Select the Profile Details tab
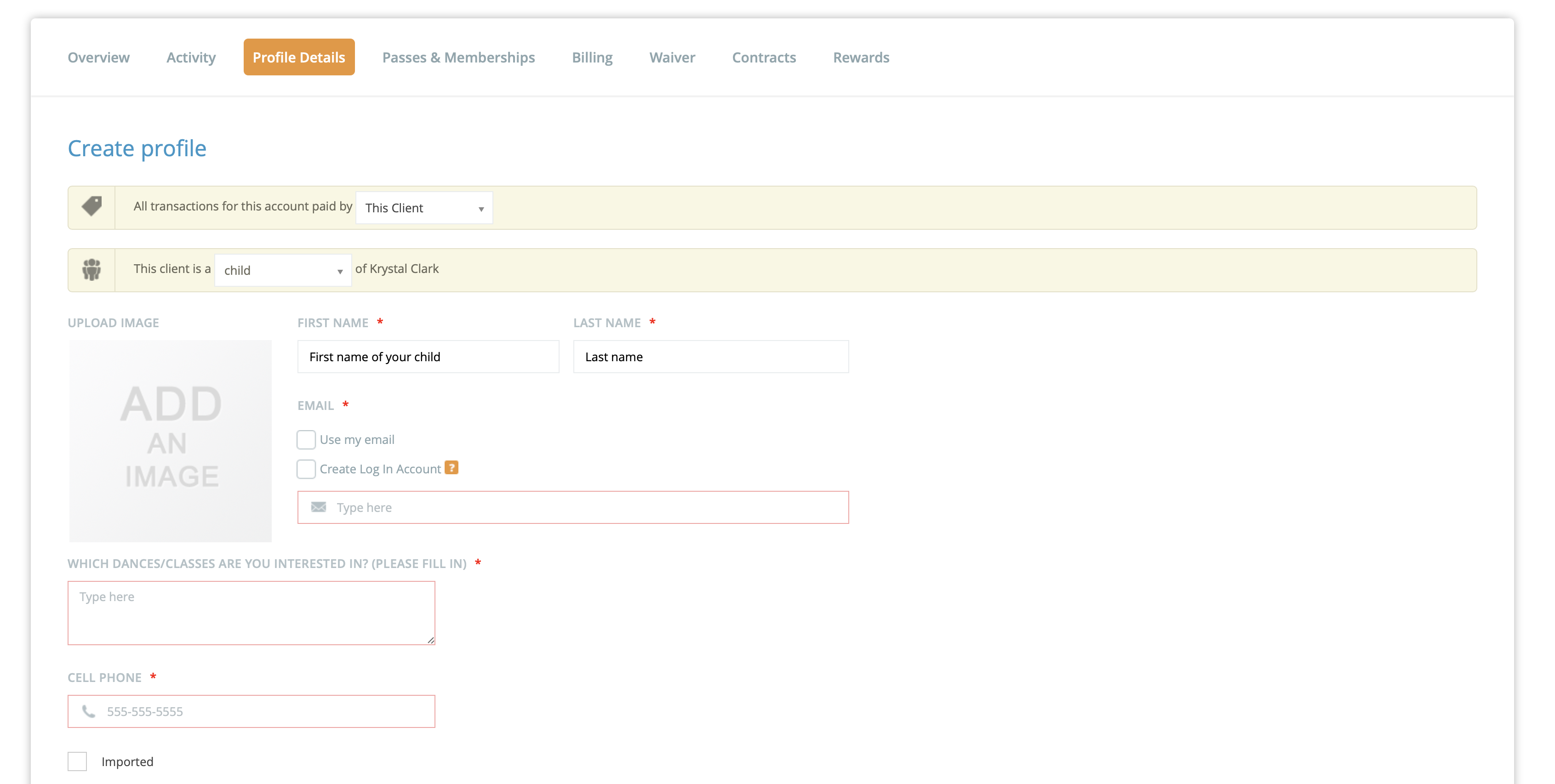The height and width of the screenshot is (784, 1555). pyautogui.click(x=299, y=57)
